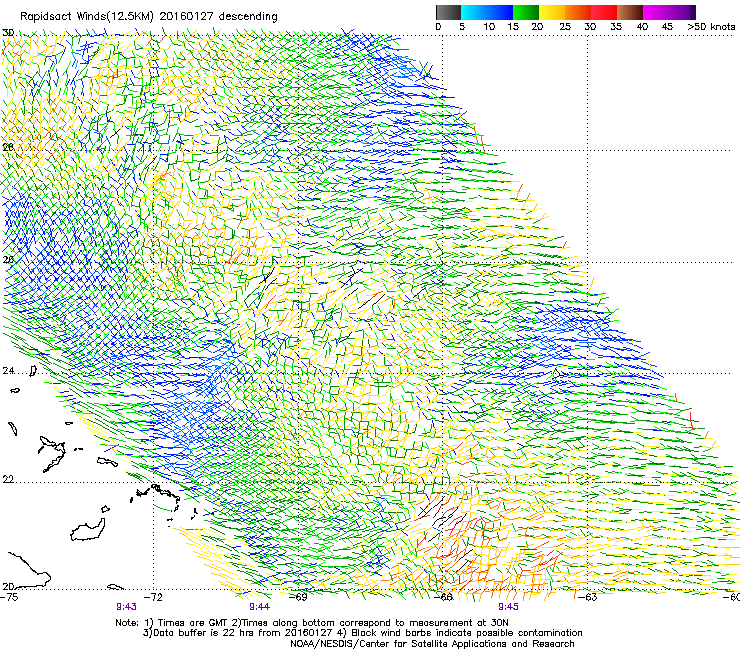Click the latitude label '30'

point(8,33)
